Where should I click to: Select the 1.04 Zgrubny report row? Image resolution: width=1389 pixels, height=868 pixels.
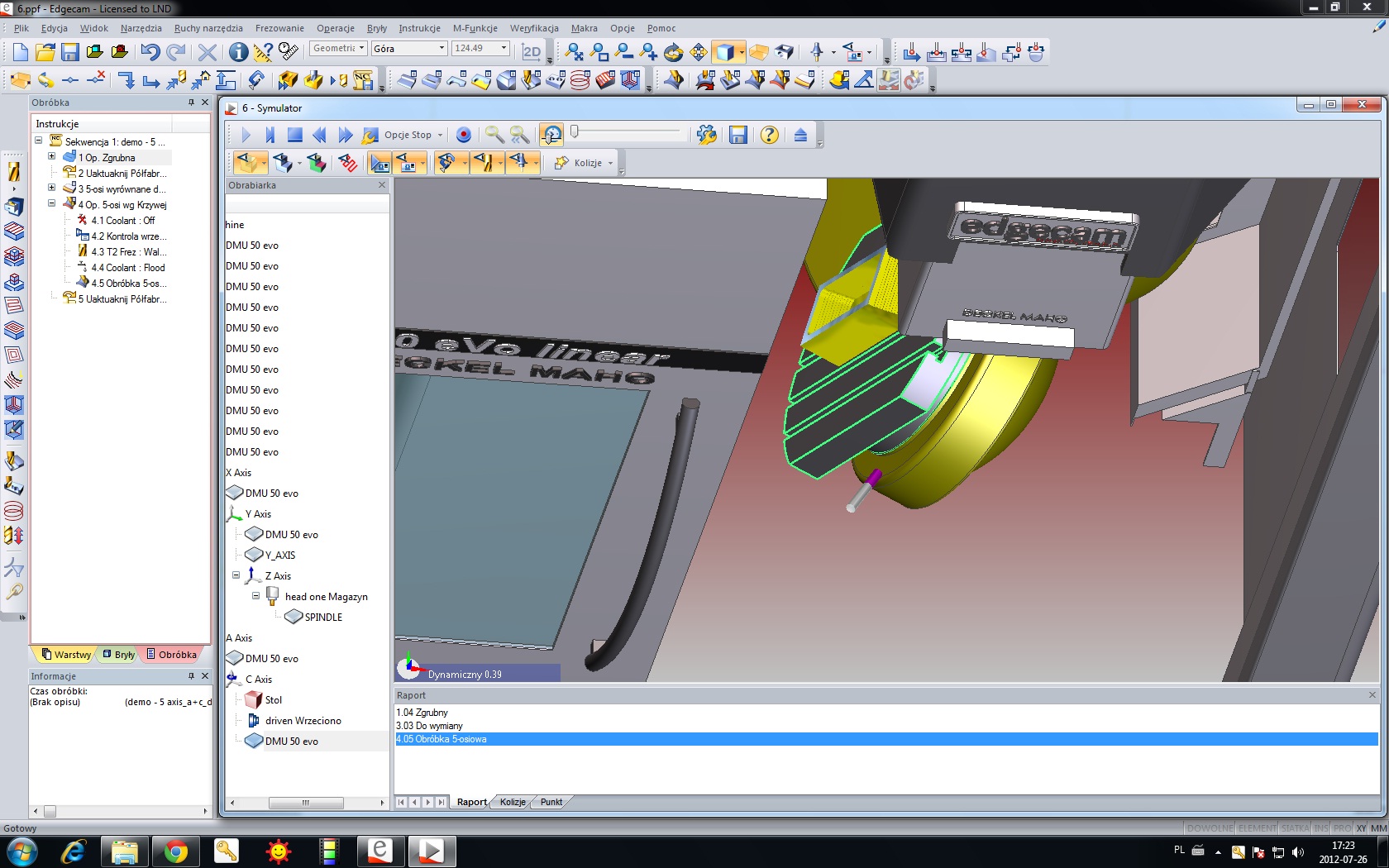422,713
